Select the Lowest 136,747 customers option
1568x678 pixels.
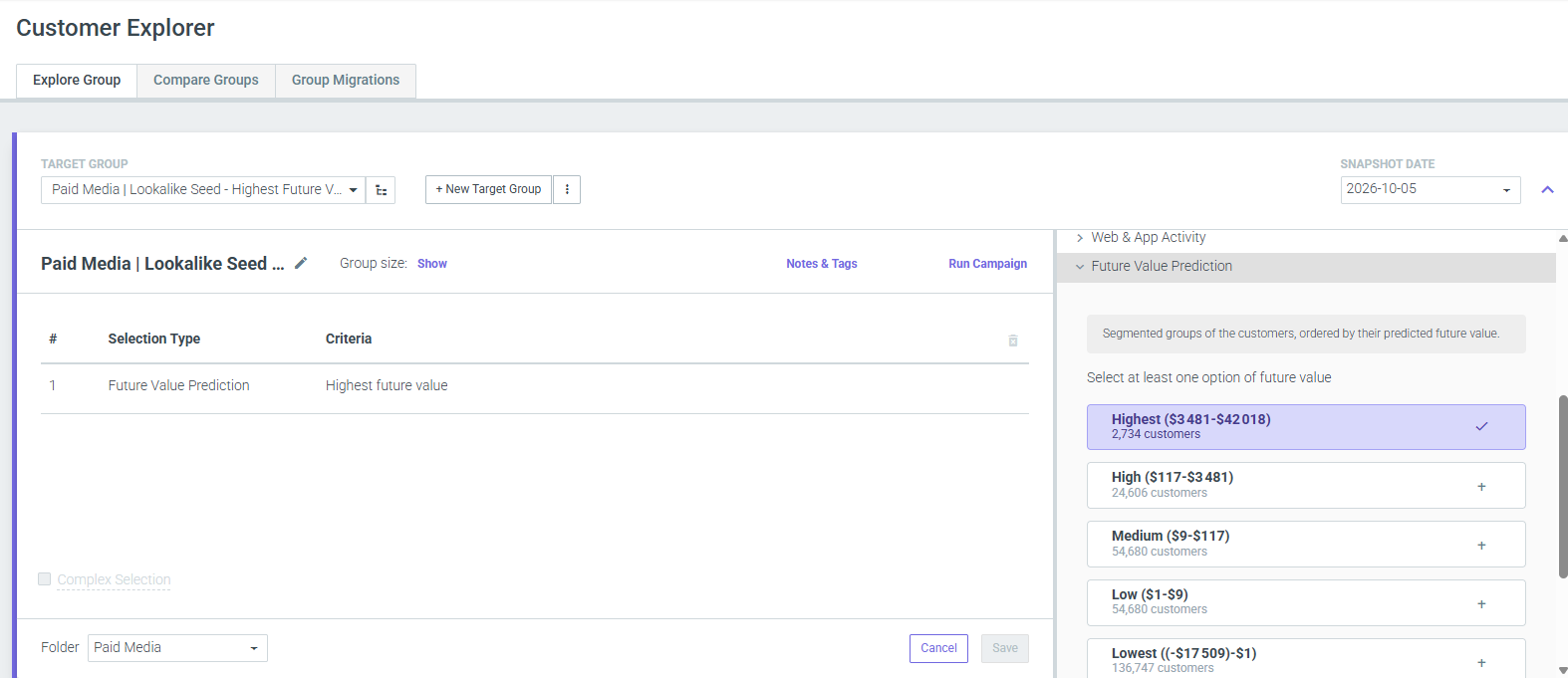click(1306, 658)
